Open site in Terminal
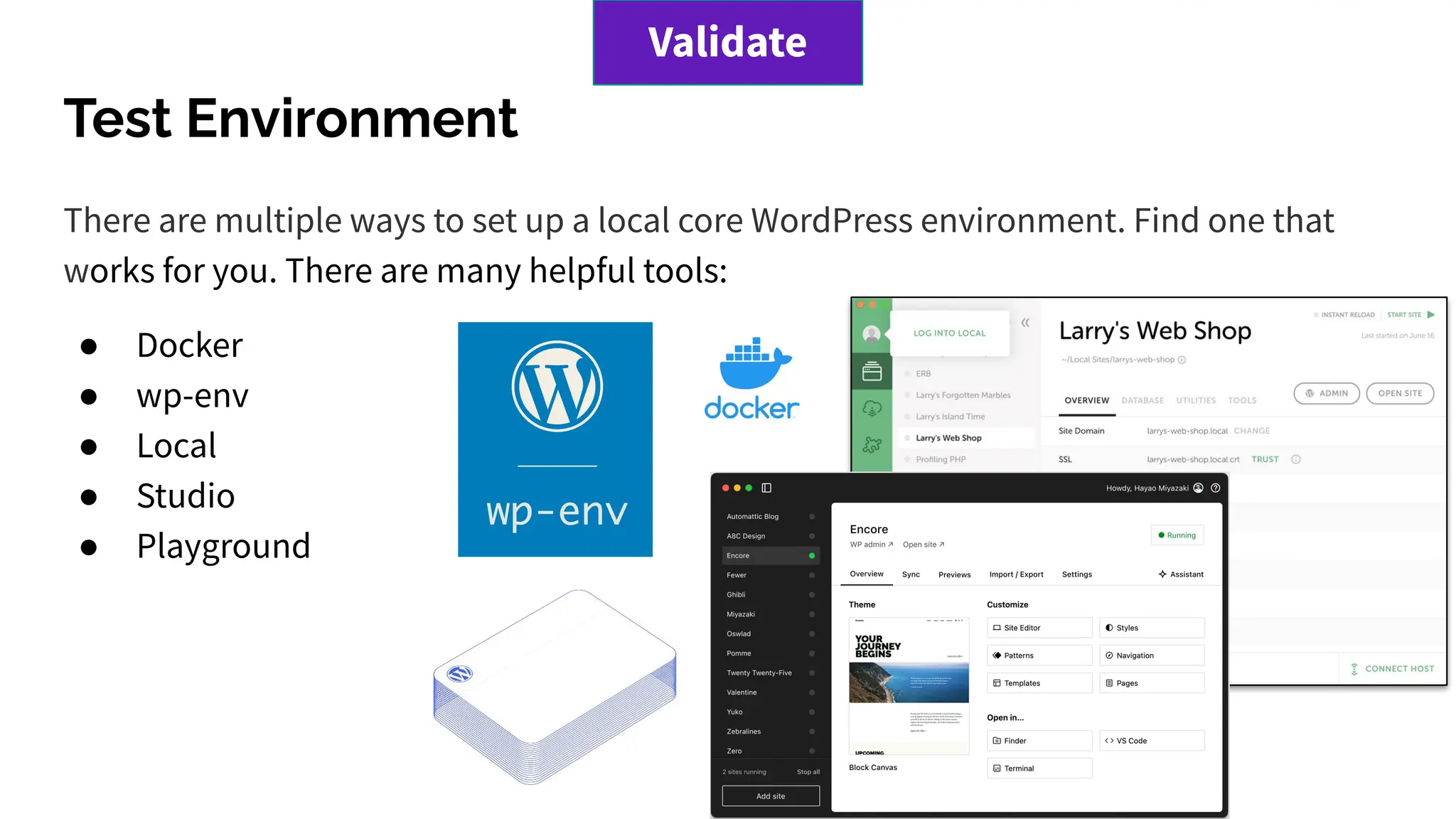 pos(1039,769)
